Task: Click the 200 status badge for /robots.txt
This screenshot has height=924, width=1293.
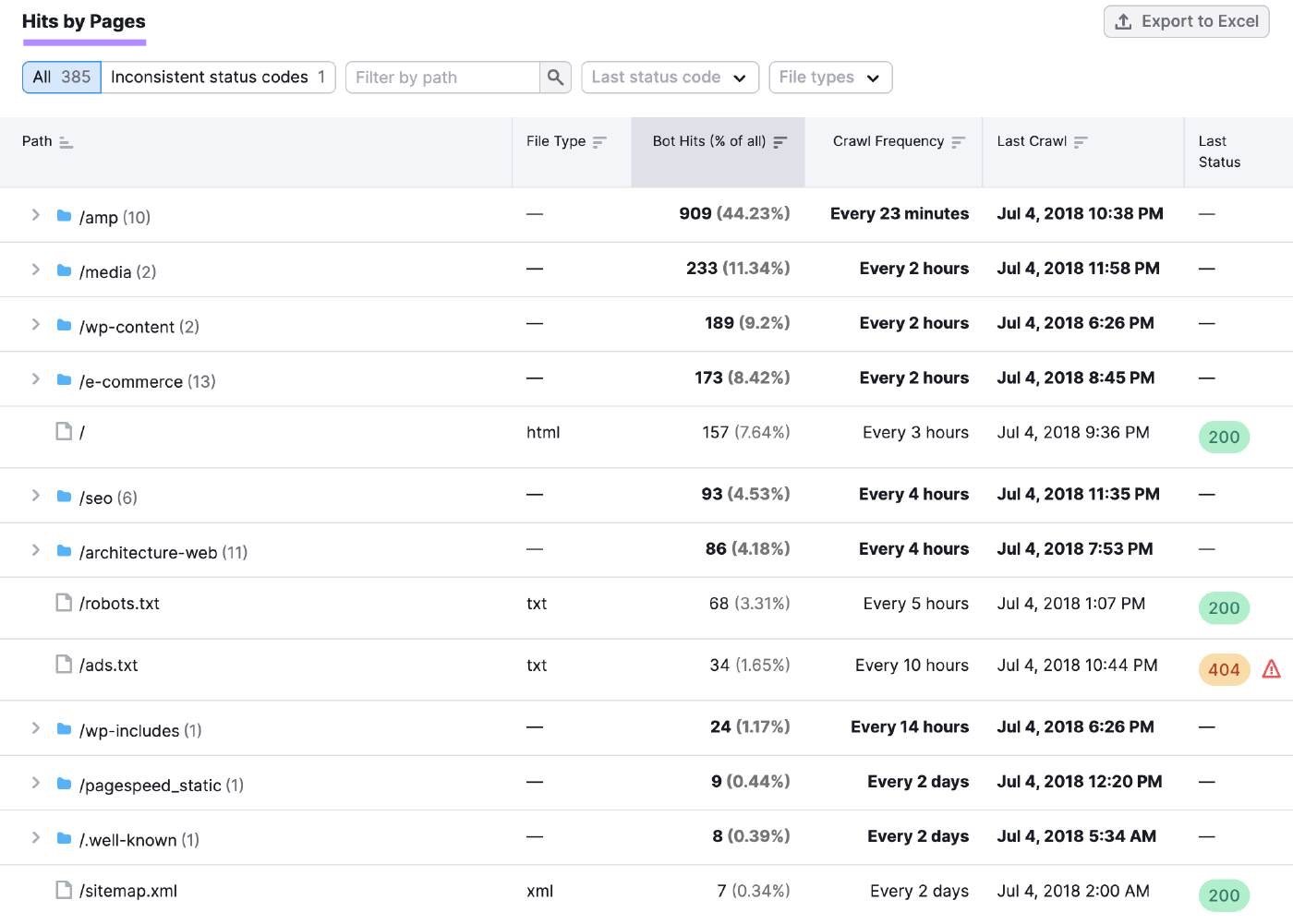Action: (1224, 607)
